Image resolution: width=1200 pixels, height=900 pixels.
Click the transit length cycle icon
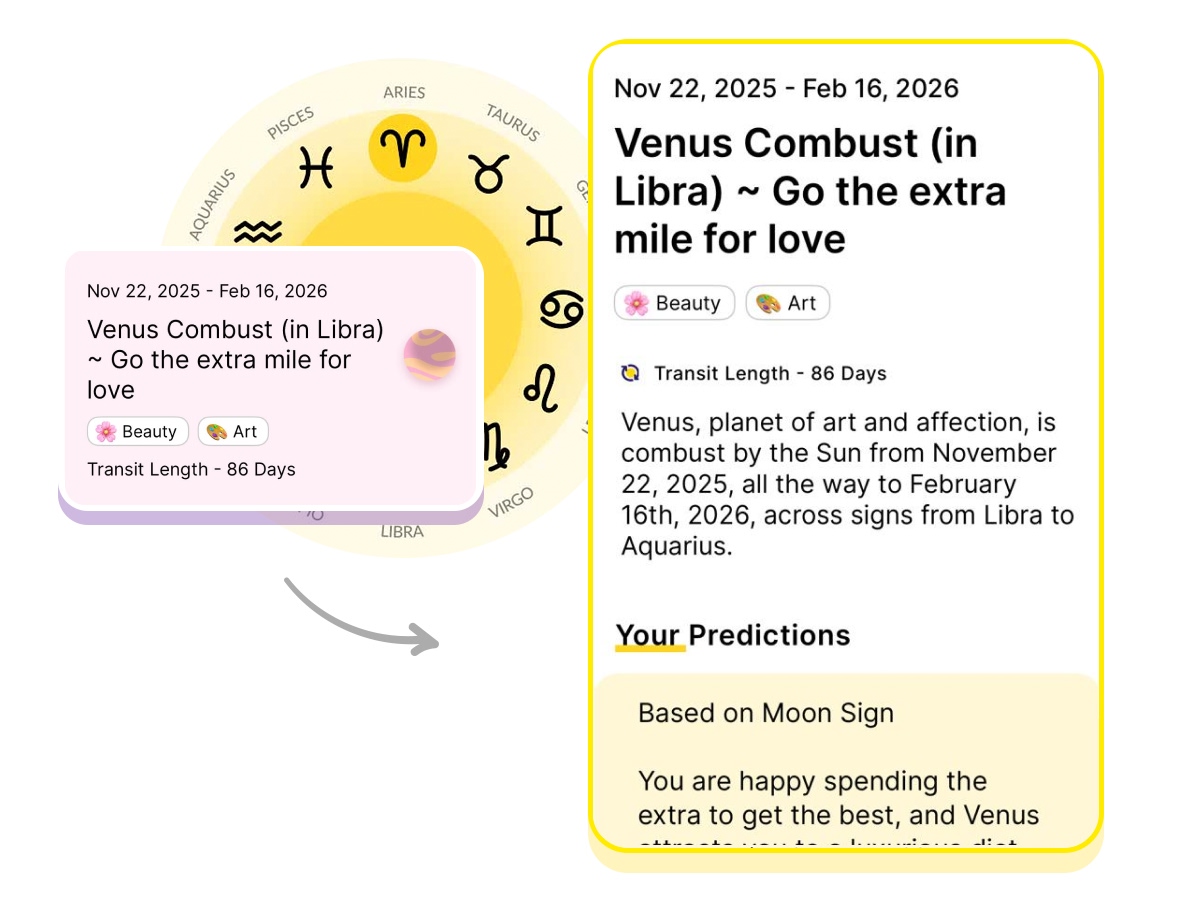(x=630, y=373)
